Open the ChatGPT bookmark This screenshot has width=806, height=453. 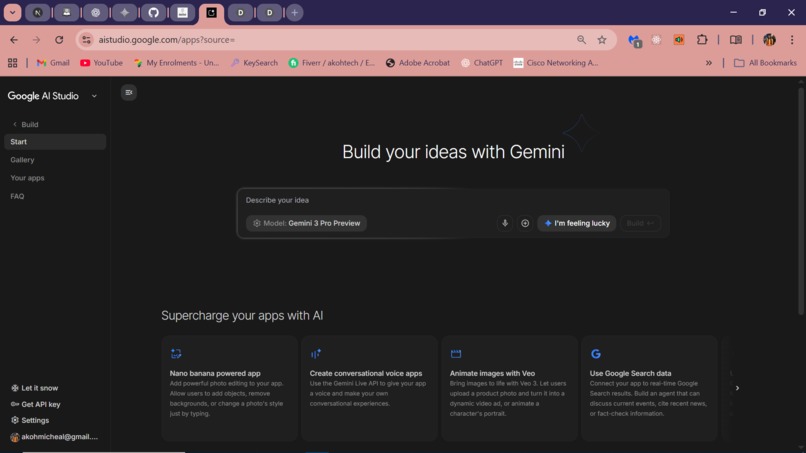482,63
